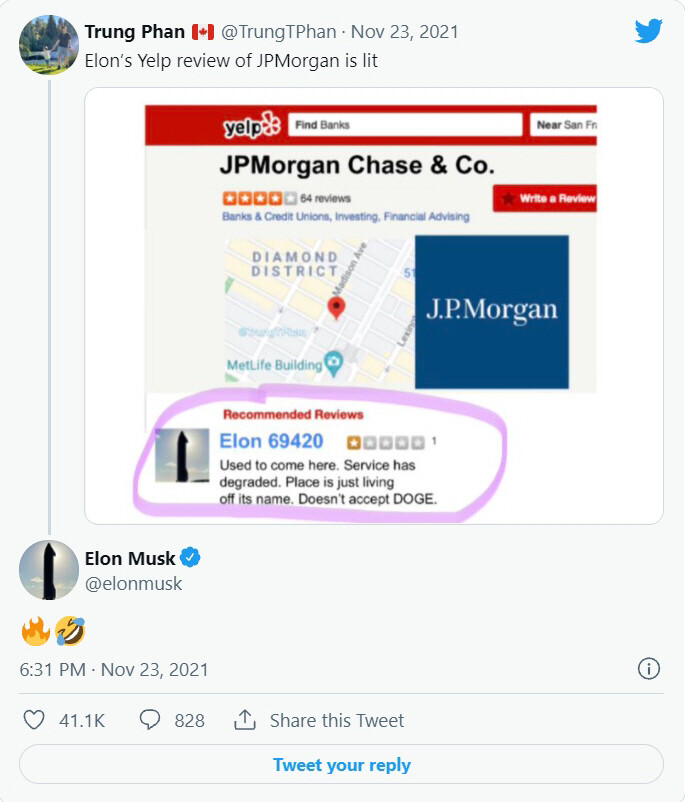685x802 pixels.
Task: Click the Elon 69420 reviewer name
Action: tap(271, 441)
